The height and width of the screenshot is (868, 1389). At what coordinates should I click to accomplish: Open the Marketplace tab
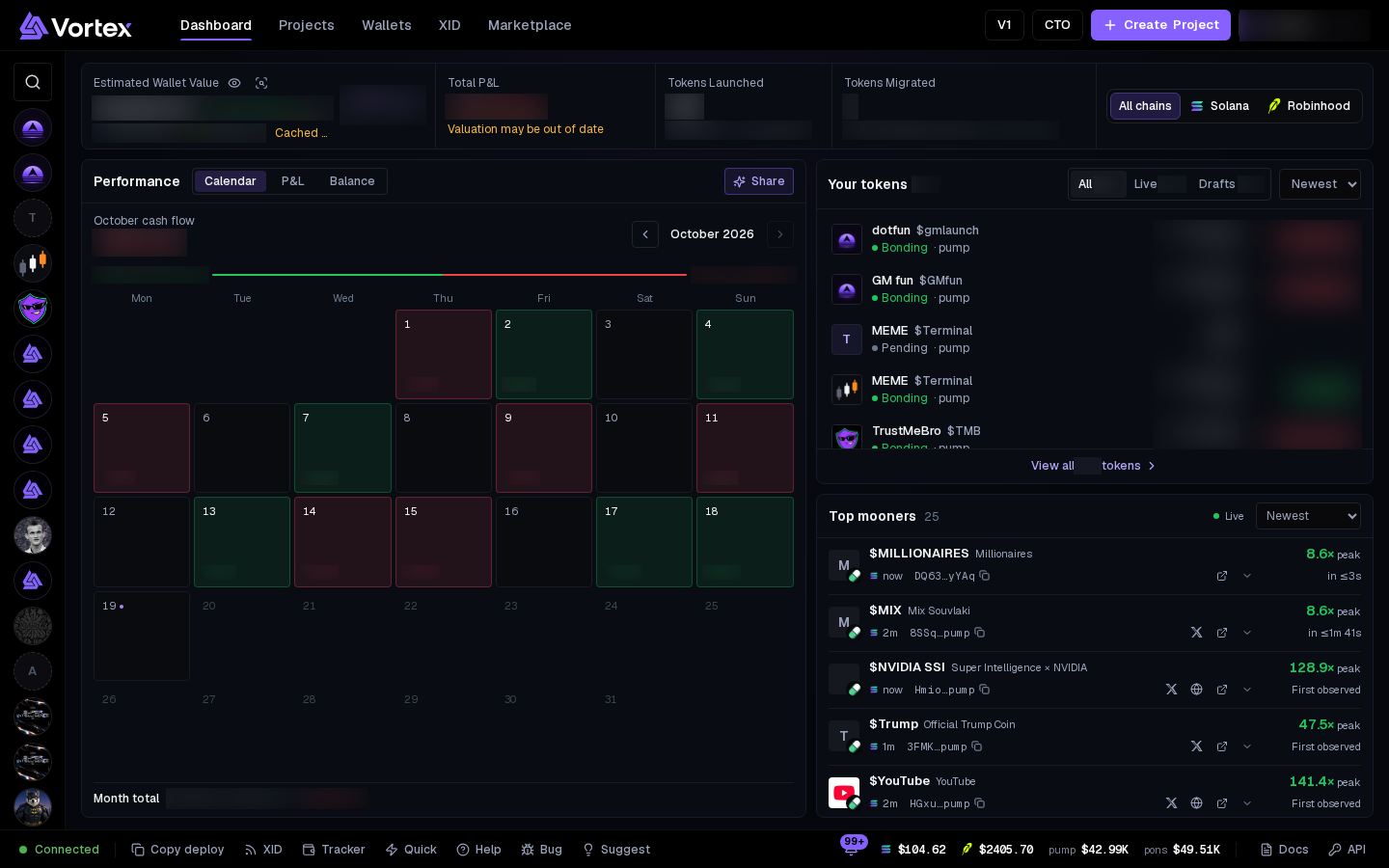click(x=530, y=25)
